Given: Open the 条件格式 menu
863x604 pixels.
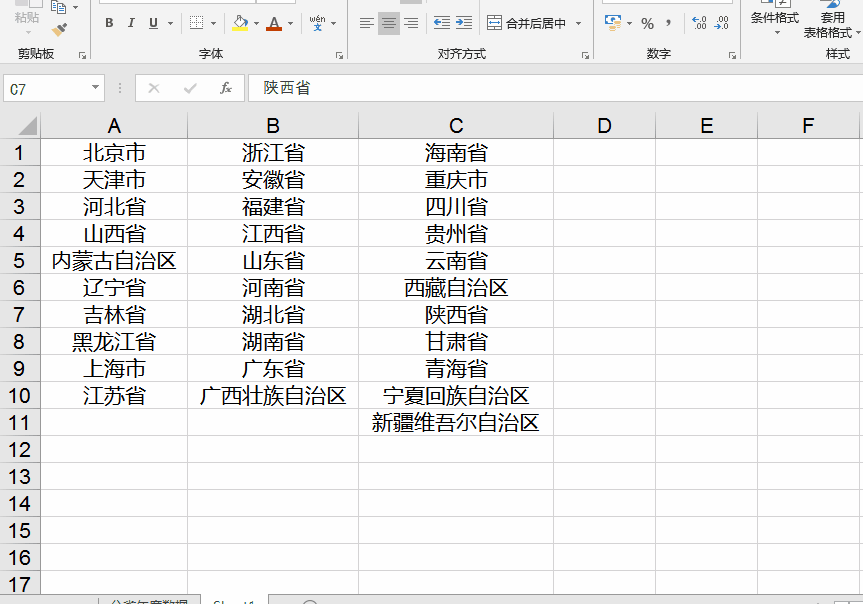Looking at the screenshot, I should (x=774, y=20).
